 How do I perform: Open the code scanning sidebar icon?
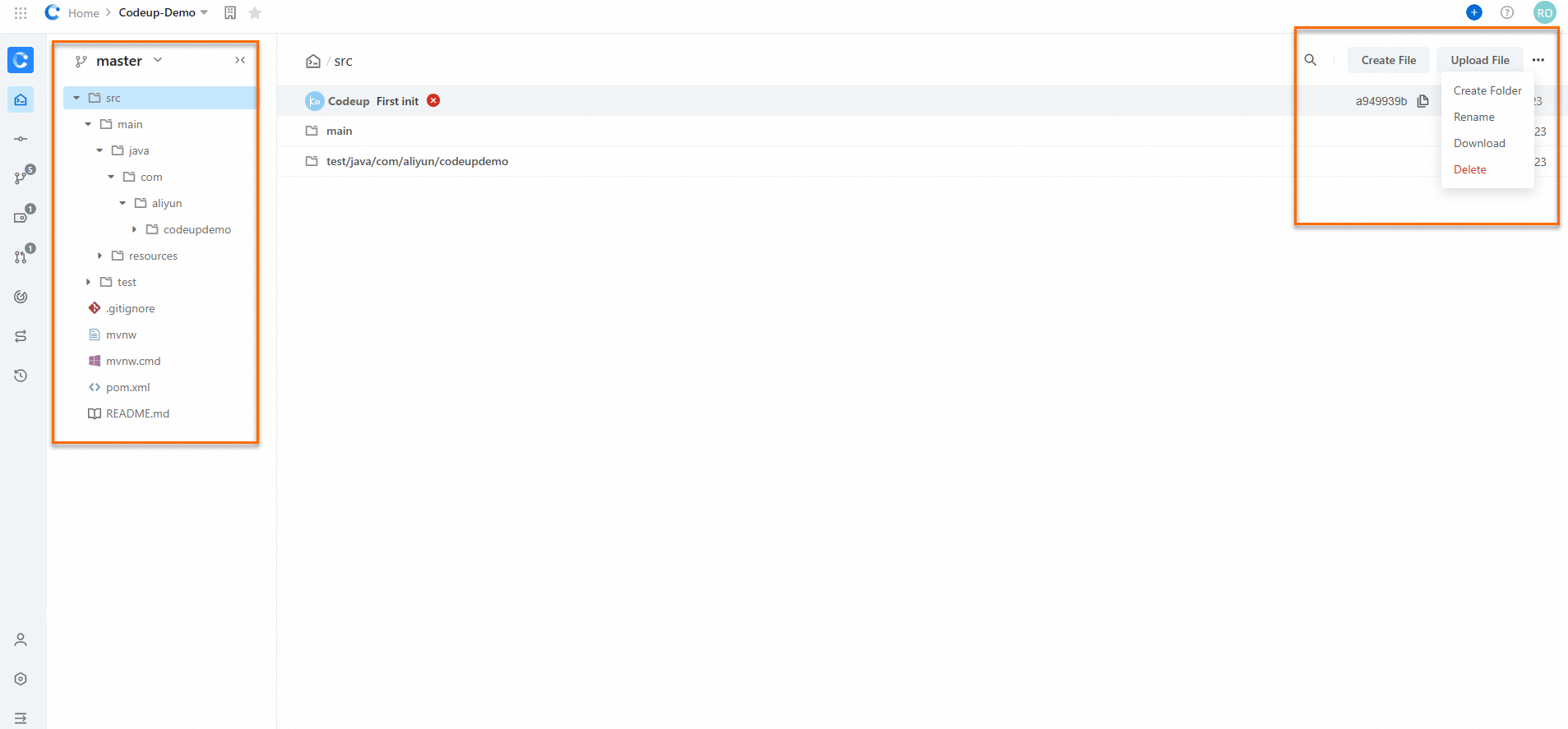[21, 297]
